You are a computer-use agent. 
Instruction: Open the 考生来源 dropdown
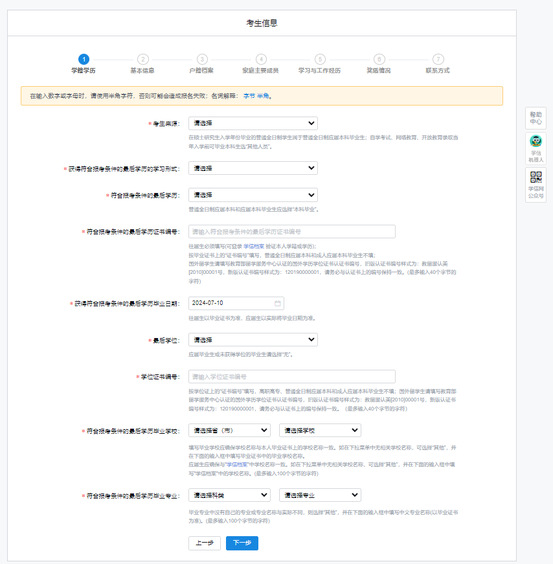253,123
